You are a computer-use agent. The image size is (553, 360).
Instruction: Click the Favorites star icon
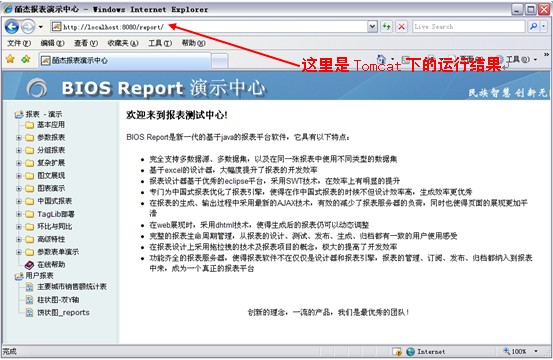pos(10,59)
